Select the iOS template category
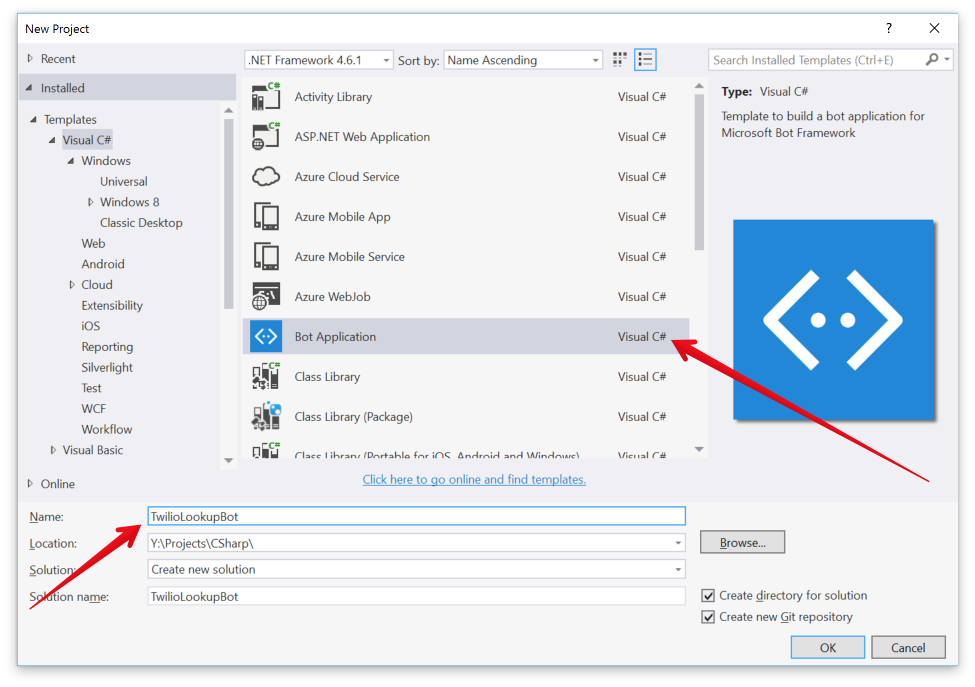Screen dimensions: 975x687 90,326
